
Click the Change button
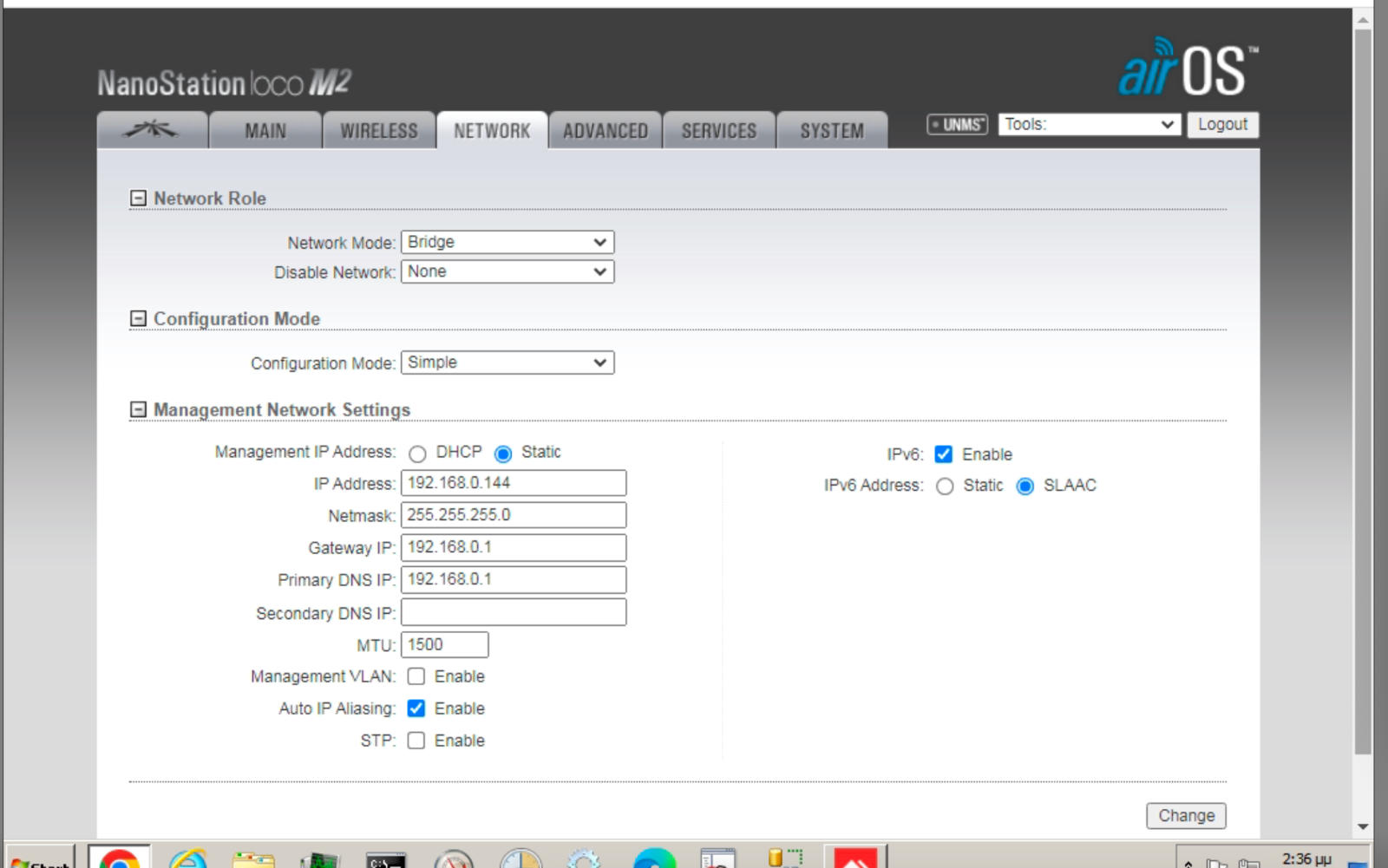(1186, 815)
